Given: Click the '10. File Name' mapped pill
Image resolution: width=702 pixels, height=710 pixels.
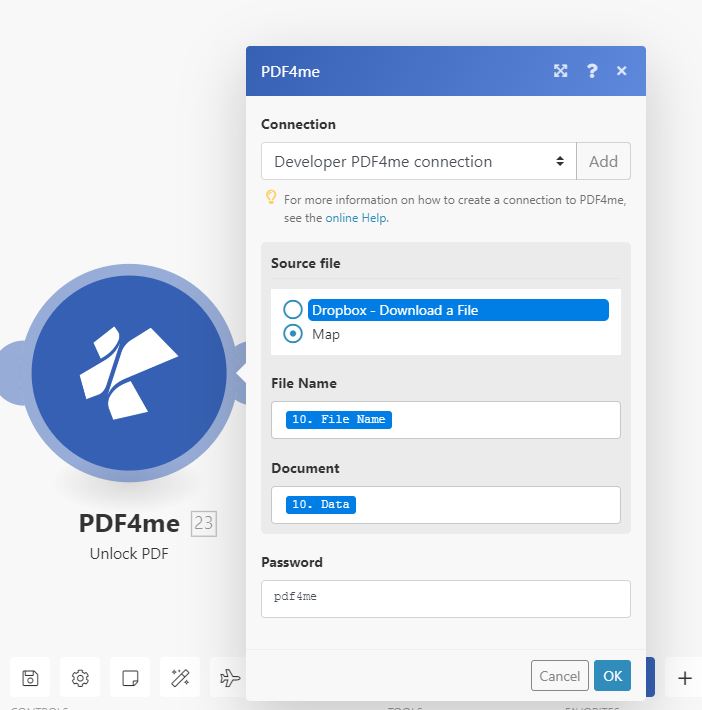Looking at the screenshot, I should [x=339, y=419].
